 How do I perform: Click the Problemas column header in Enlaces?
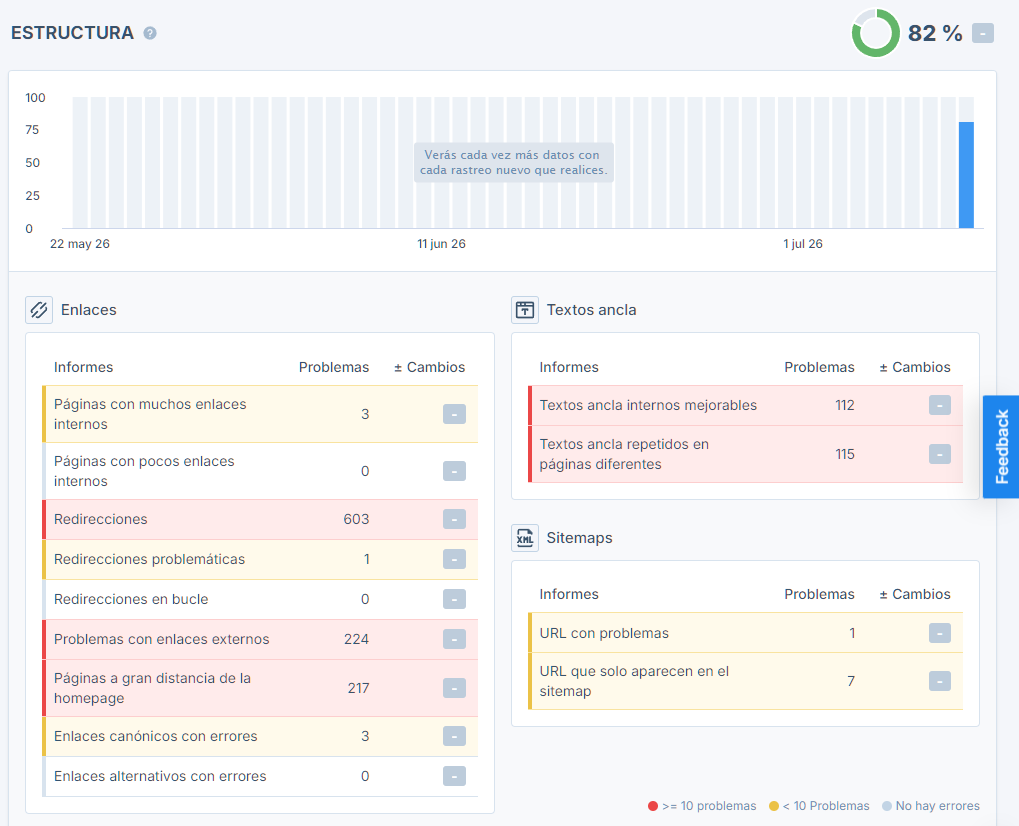[333, 367]
